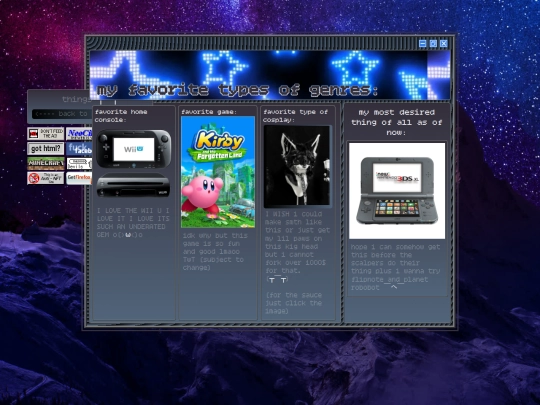Click the New Nintendo 3DS XL image
The width and height of the screenshot is (540, 405).
point(397,191)
